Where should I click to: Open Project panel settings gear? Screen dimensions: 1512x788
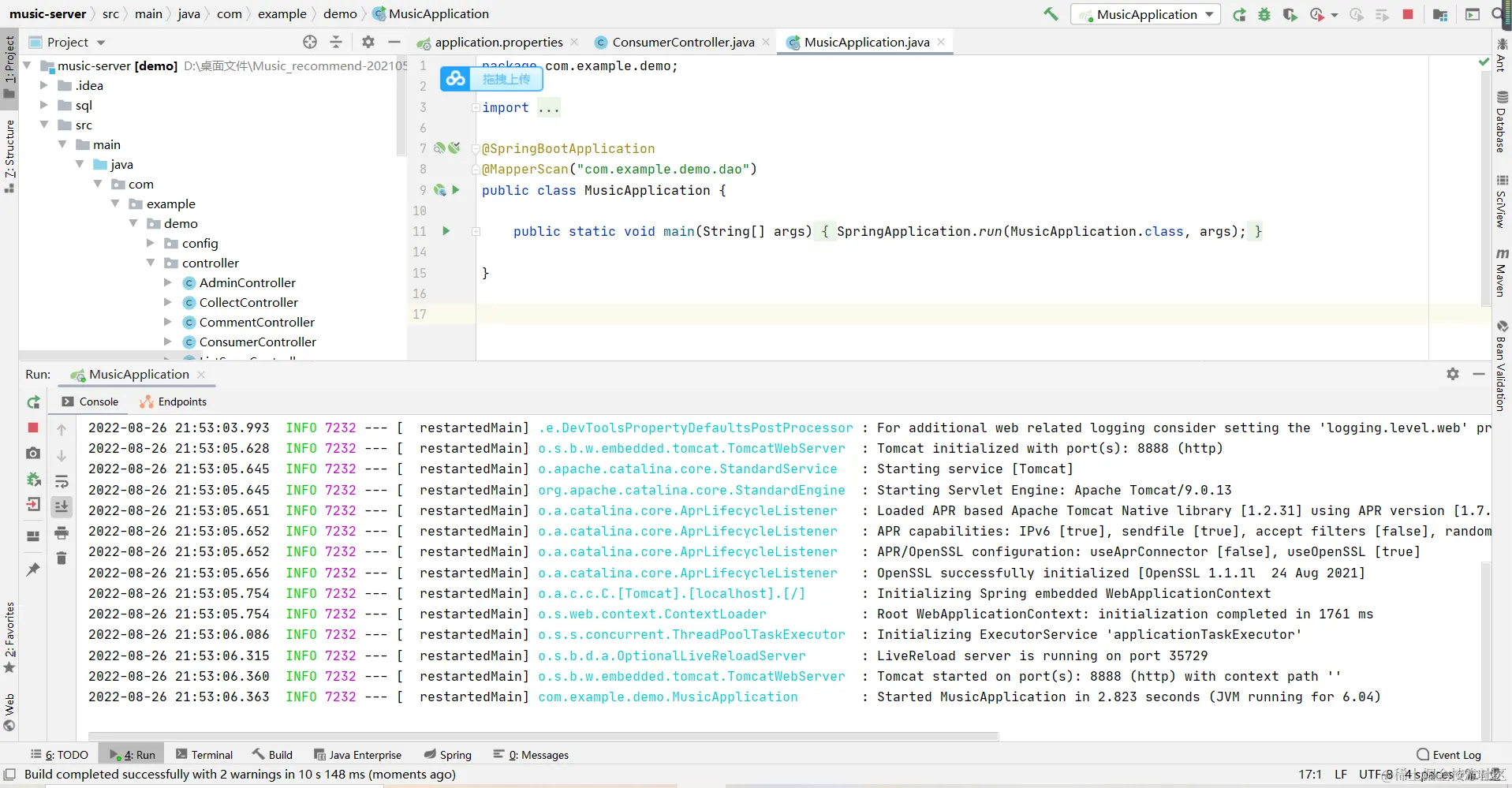368,42
